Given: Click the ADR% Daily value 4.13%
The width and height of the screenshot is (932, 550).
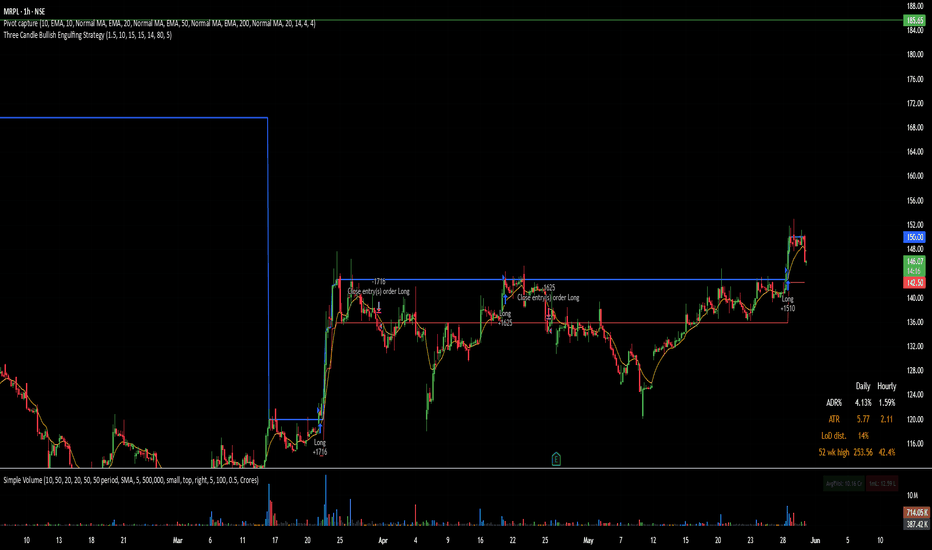Looking at the screenshot, I should (862, 403).
